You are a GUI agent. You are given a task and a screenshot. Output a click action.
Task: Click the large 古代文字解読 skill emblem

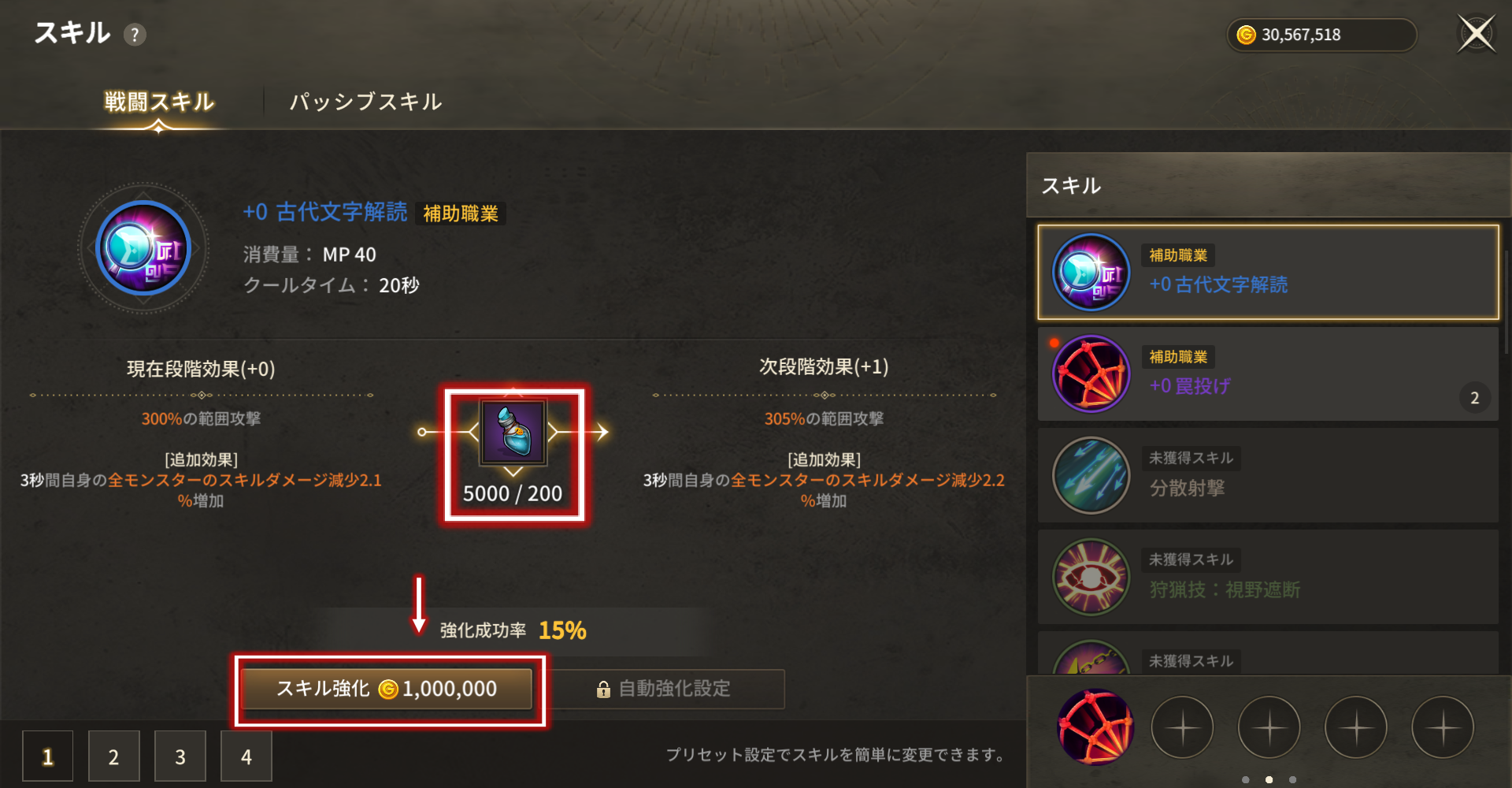tap(143, 248)
